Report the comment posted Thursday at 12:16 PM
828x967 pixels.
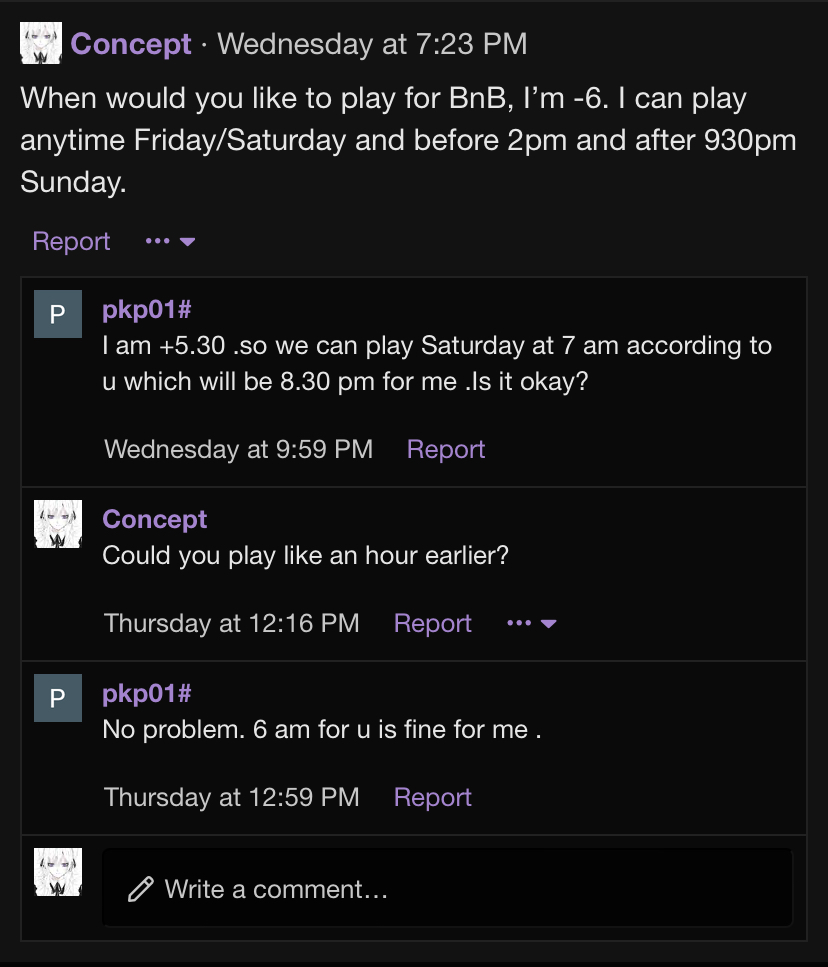[433, 623]
